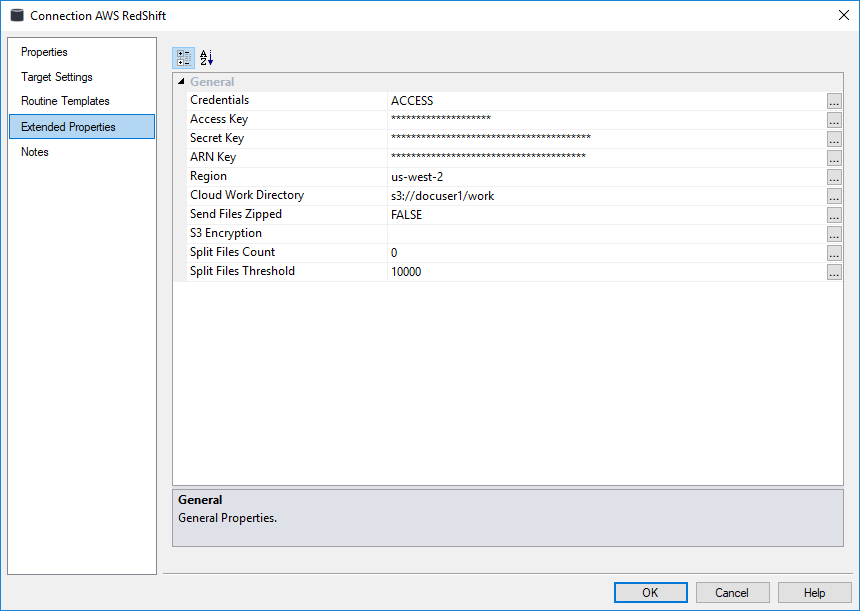Select the Split Files Count label
The height and width of the screenshot is (614, 863).
coord(232,252)
